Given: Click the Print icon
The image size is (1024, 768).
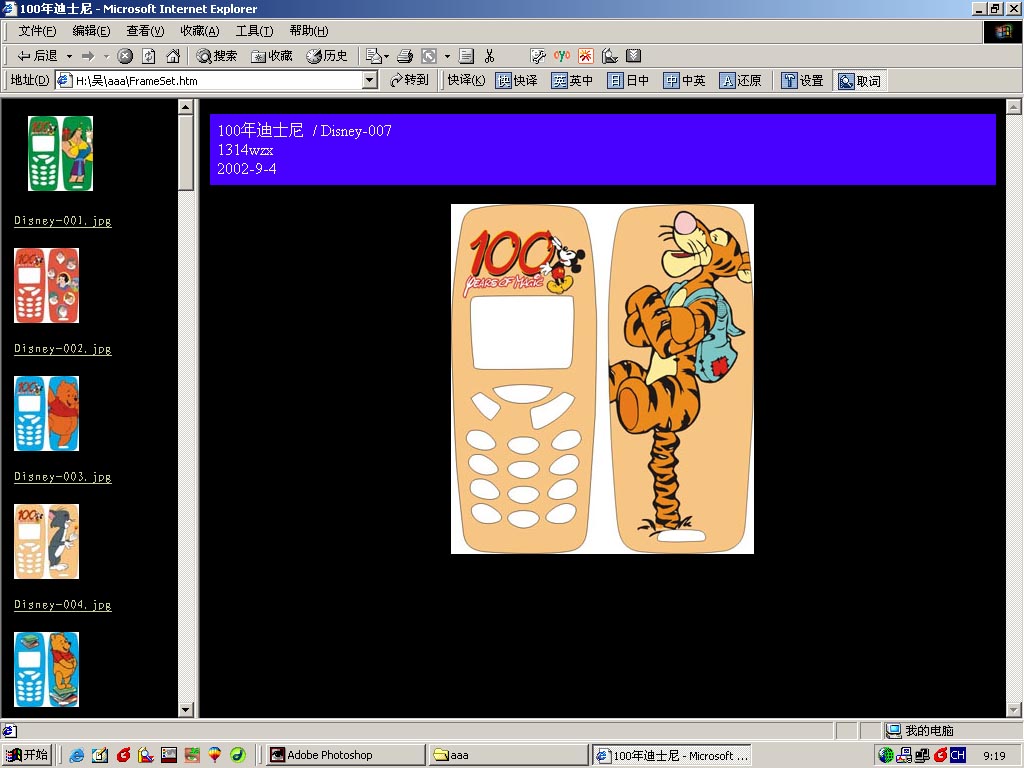Looking at the screenshot, I should (x=405, y=56).
